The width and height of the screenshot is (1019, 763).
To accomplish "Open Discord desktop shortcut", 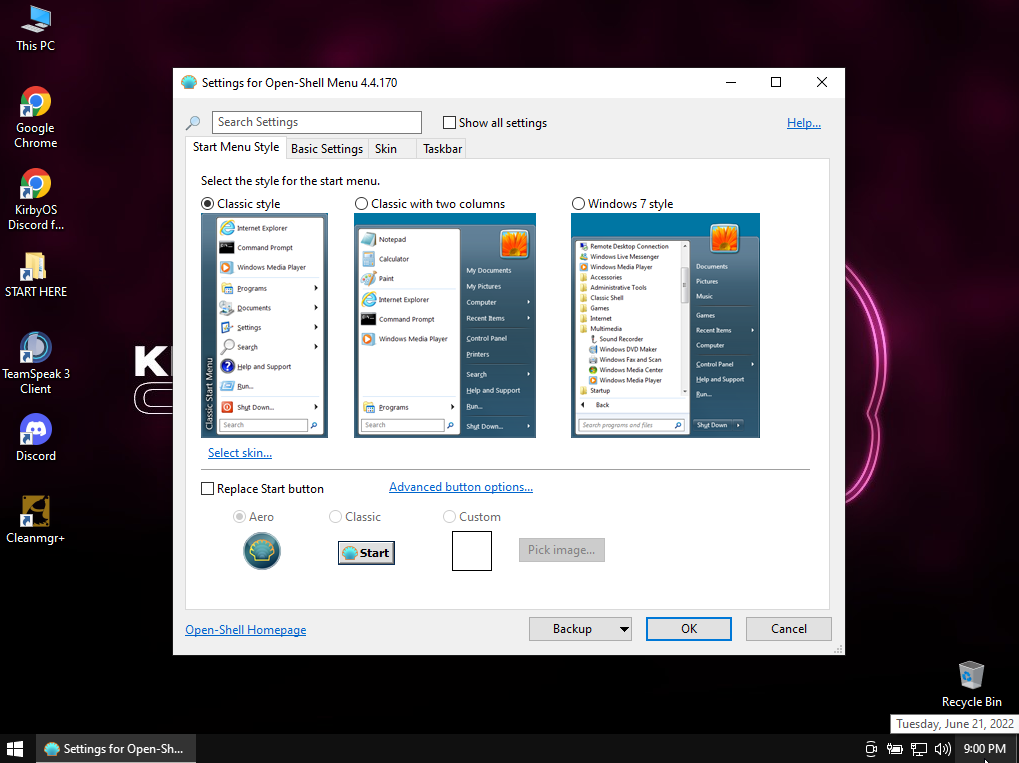I will tap(36, 437).
